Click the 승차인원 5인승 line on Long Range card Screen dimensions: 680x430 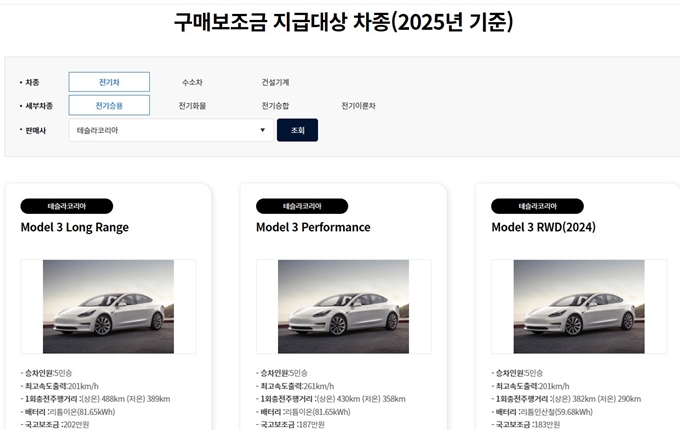46,373
